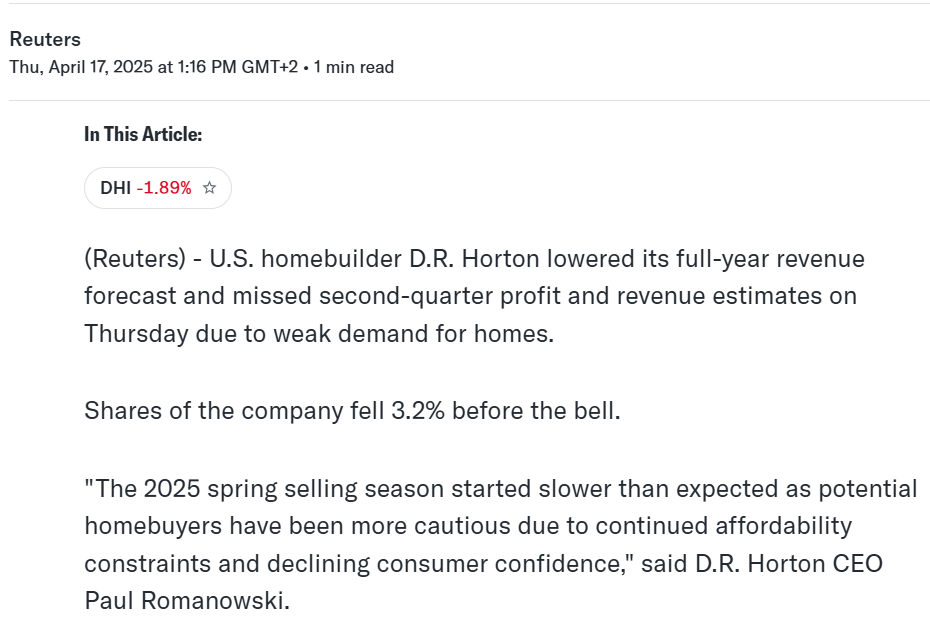This screenshot has width=930, height=627.
Task: Click the "In This Article:" heading
Action: [x=143, y=134]
